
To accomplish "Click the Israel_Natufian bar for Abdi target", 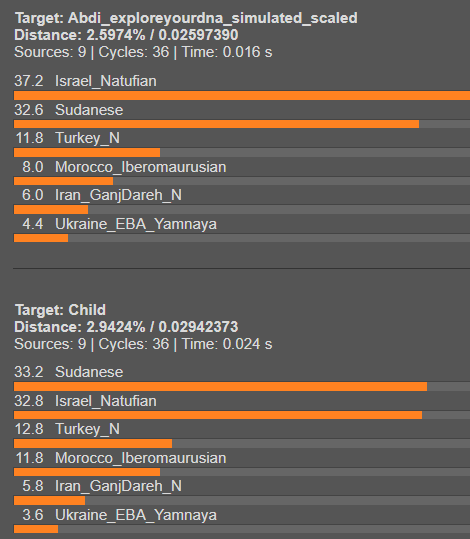I will (x=242, y=96).
